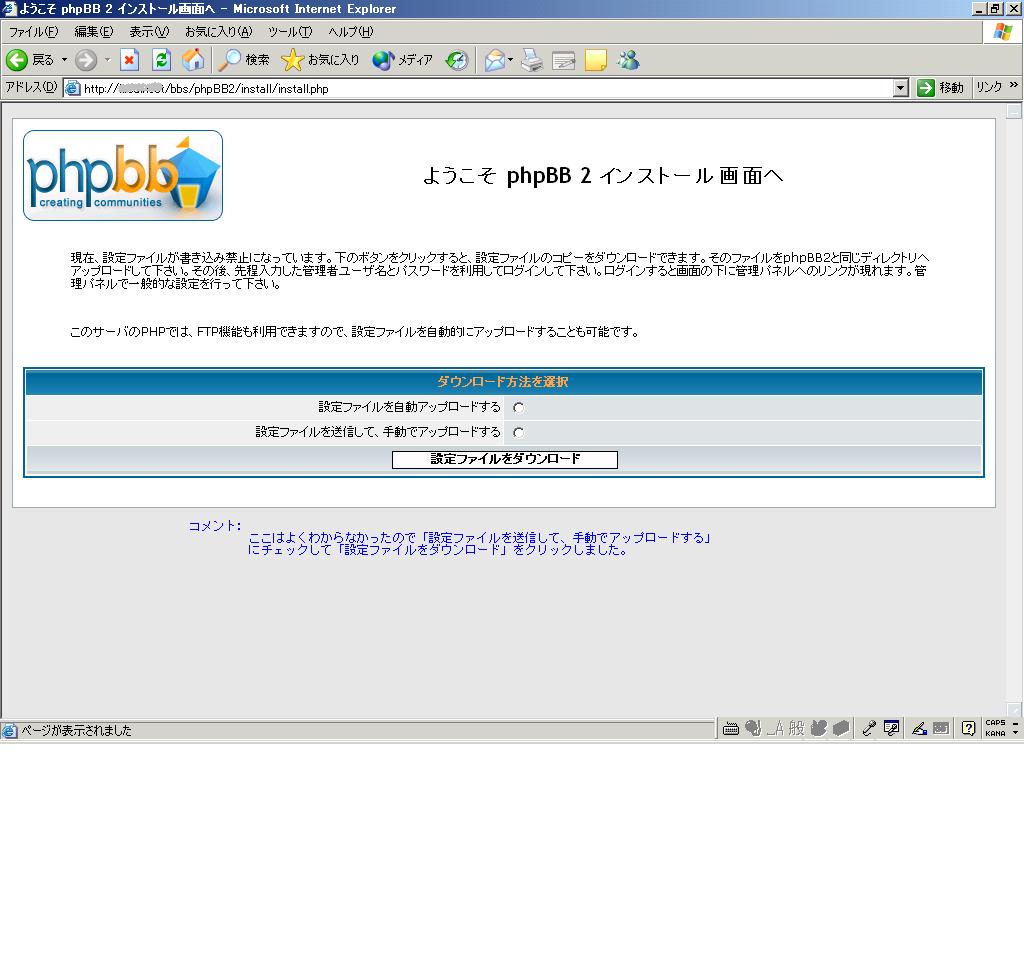This screenshot has height=970, width=1024.
Task: Open the 編集(E) menu
Action: pos(93,32)
